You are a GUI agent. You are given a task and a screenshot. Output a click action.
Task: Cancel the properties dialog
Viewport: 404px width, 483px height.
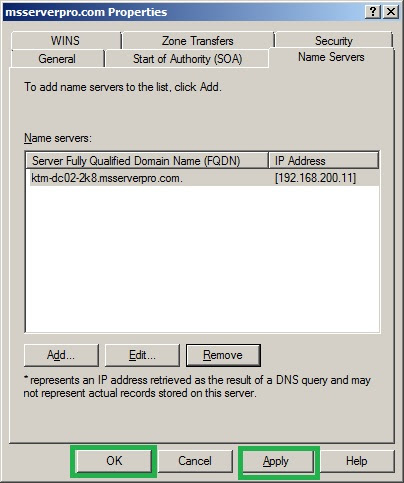pos(195,461)
